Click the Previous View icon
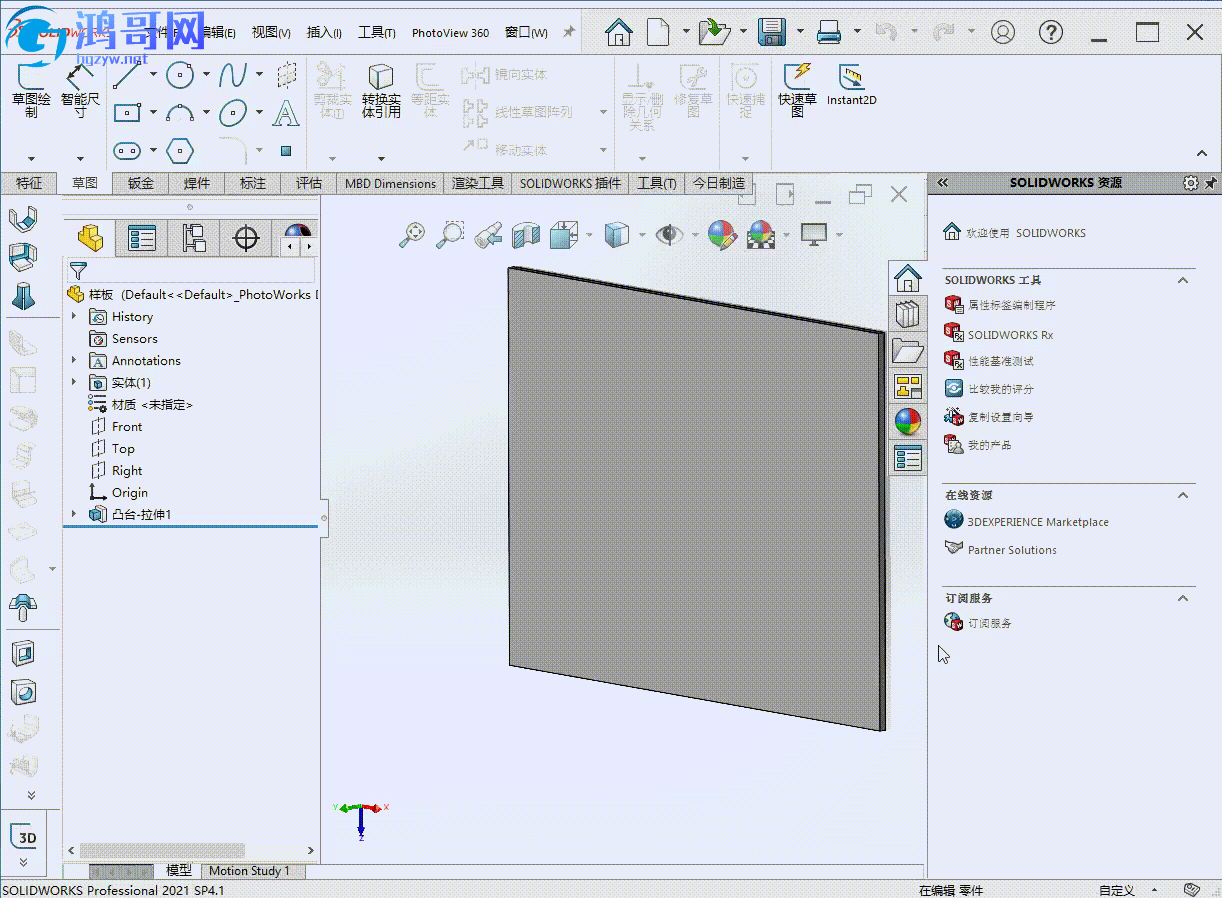Screen dimensions: 1222x898 click(488, 235)
